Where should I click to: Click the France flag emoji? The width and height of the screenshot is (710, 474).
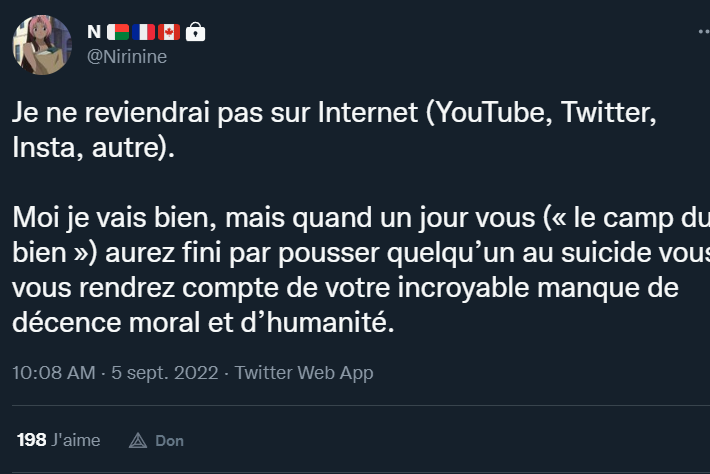click(142, 33)
